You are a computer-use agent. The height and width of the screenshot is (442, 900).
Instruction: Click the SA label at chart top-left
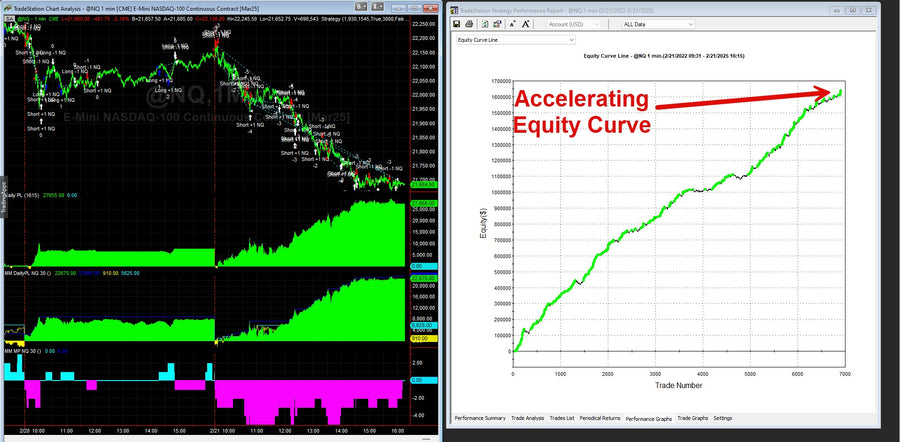(x=9, y=20)
